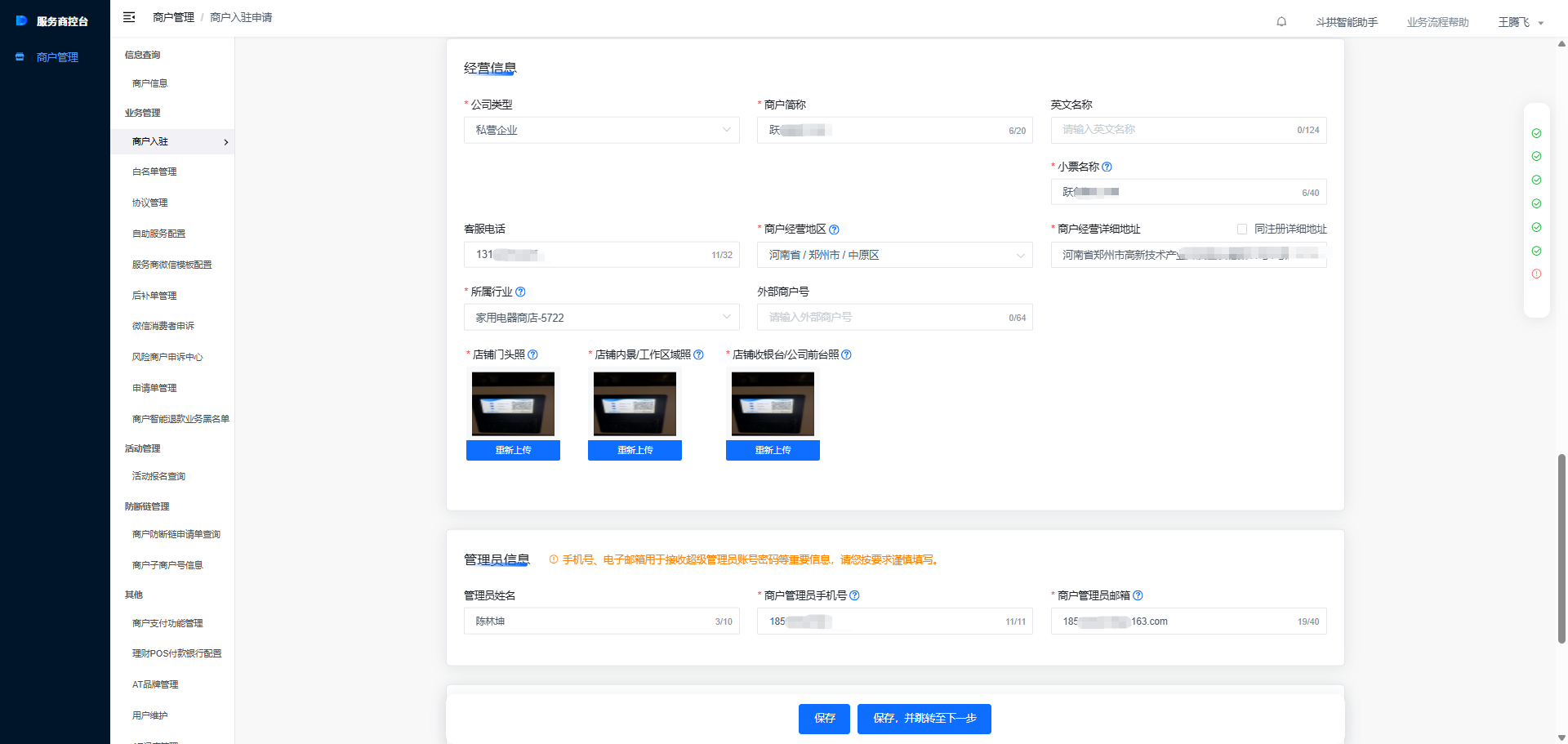The width and height of the screenshot is (1568, 744).
Task: Go to 商户管理 breadcrumb
Action: click(173, 17)
